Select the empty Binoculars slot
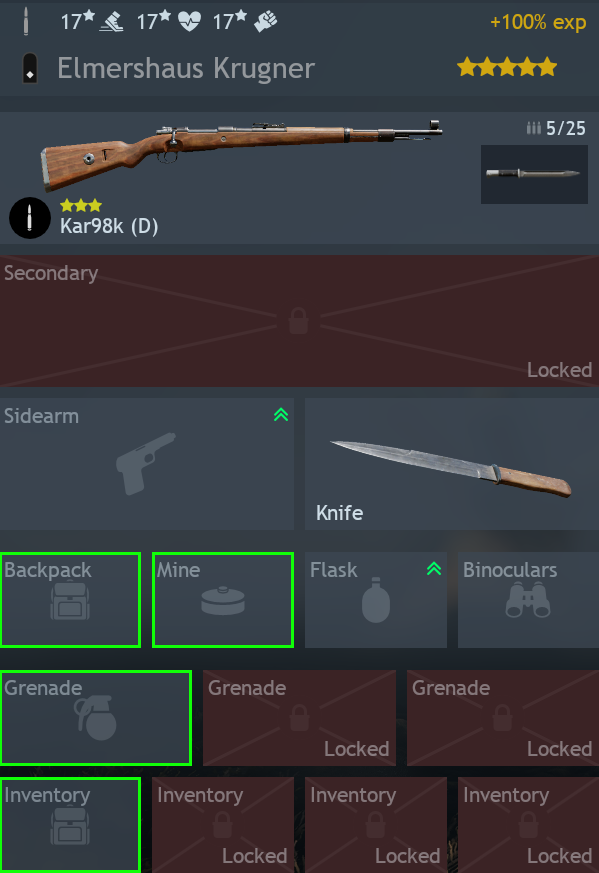 click(x=528, y=600)
